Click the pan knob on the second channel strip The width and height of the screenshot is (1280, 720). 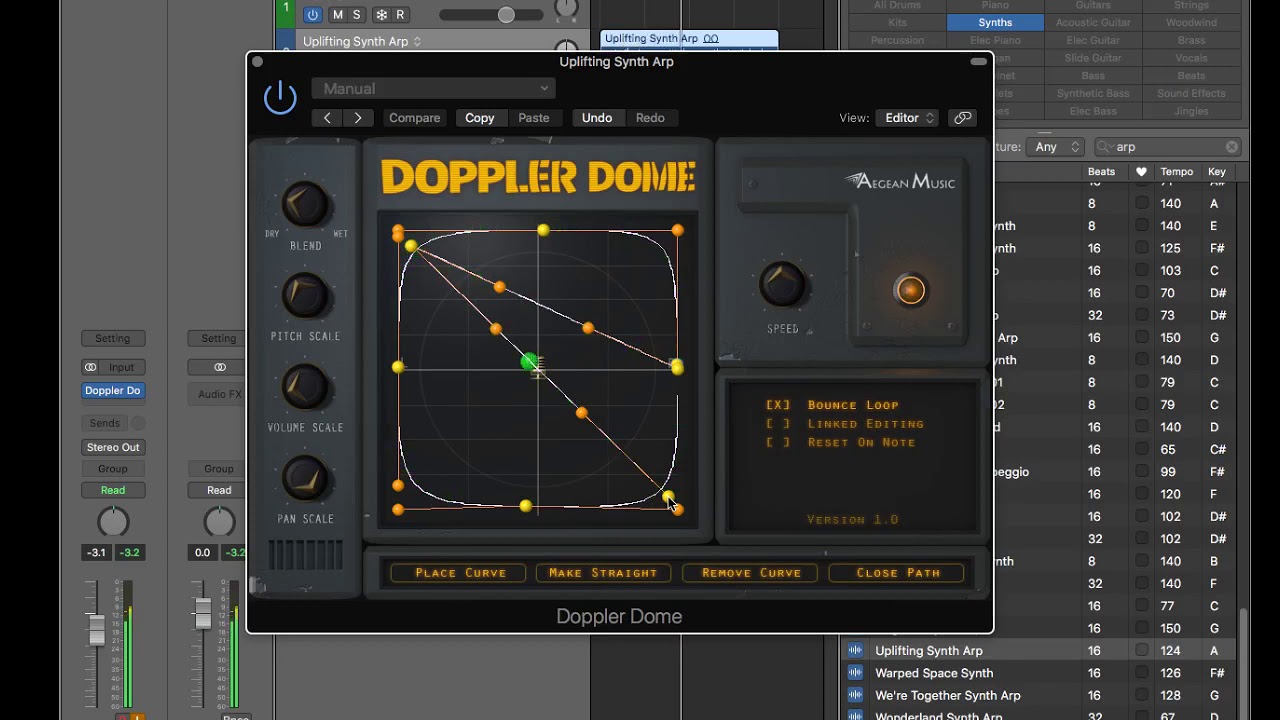tap(219, 522)
